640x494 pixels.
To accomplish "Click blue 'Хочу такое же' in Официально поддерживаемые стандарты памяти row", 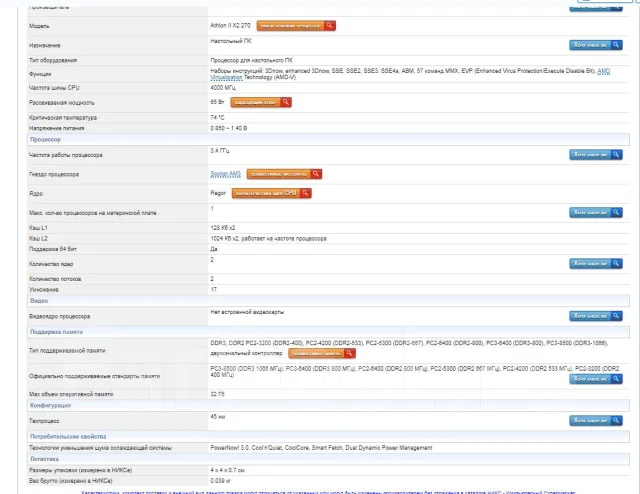I will [x=596, y=379].
